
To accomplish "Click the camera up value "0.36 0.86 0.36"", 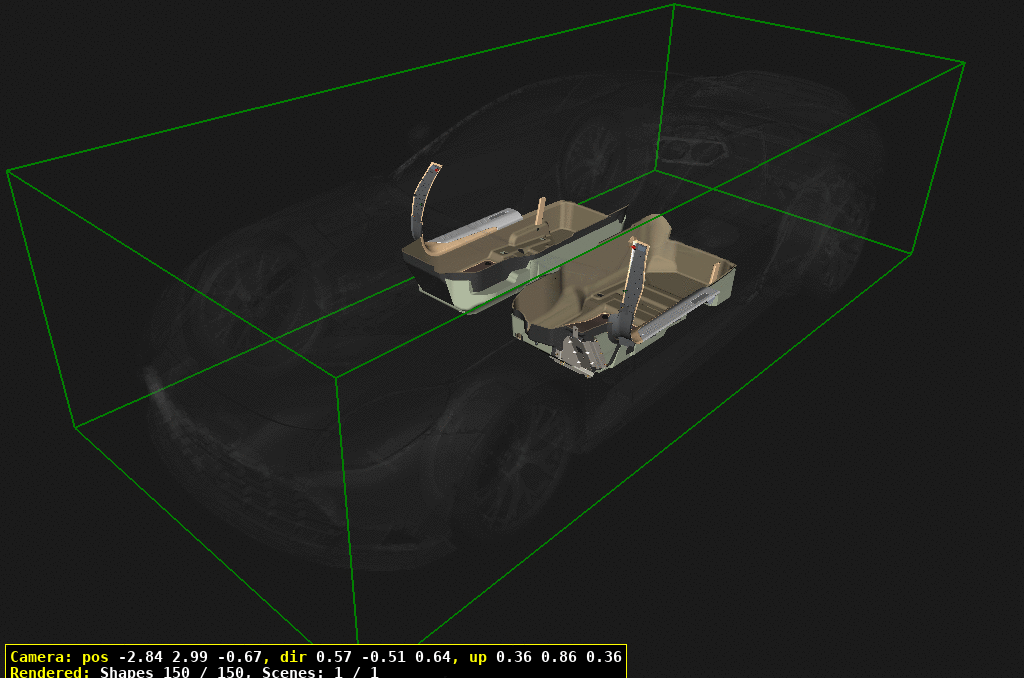I will click(558, 656).
